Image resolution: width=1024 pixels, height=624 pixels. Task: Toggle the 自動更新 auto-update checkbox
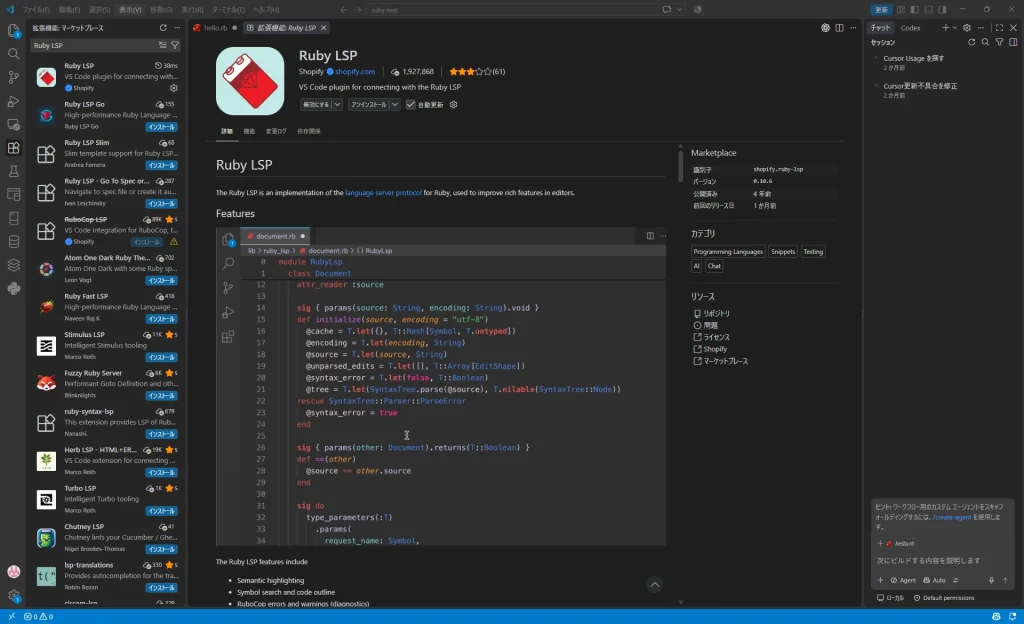(x=410, y=104)
